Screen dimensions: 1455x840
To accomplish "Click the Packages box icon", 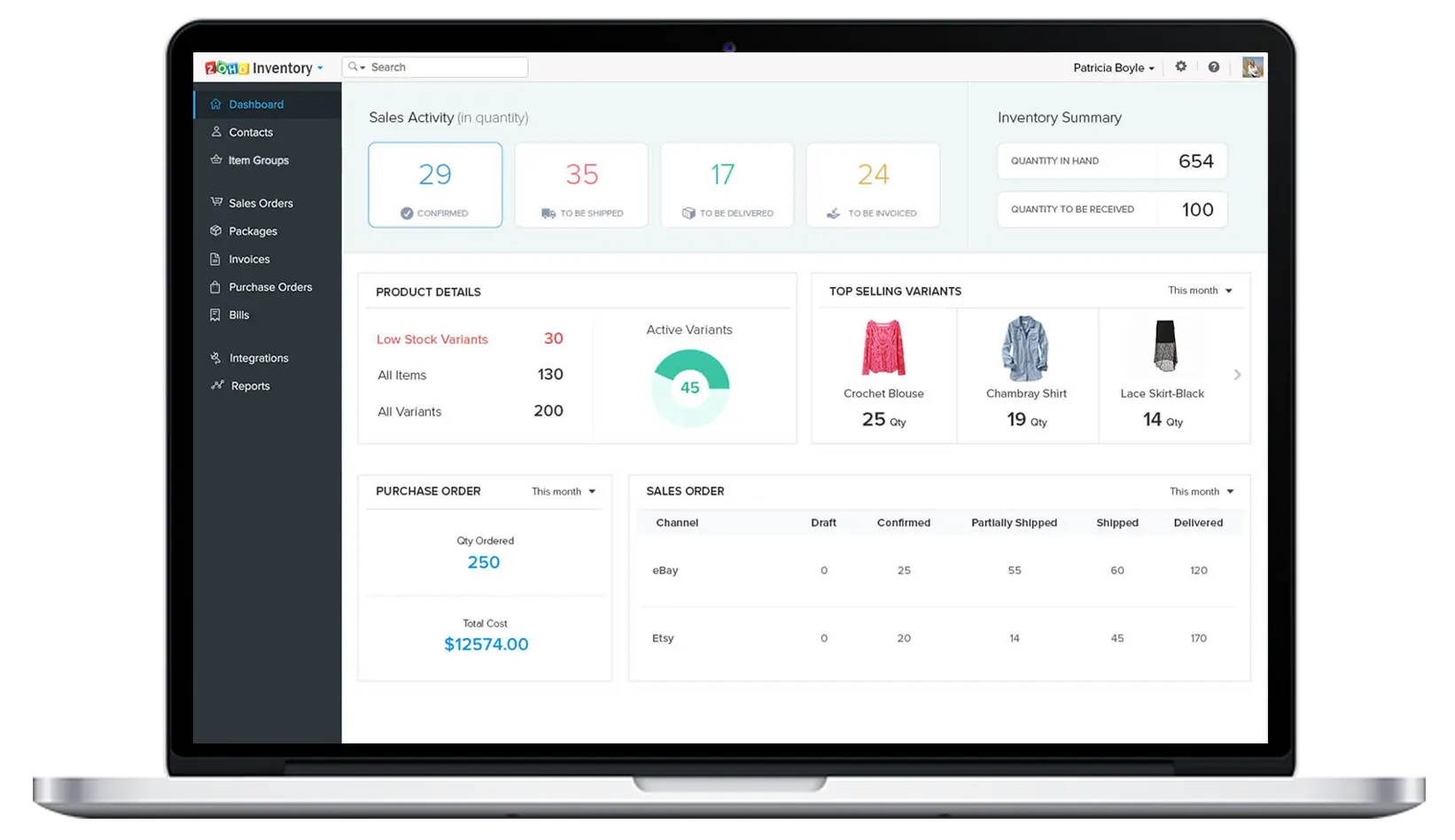I will coord(216,230).
